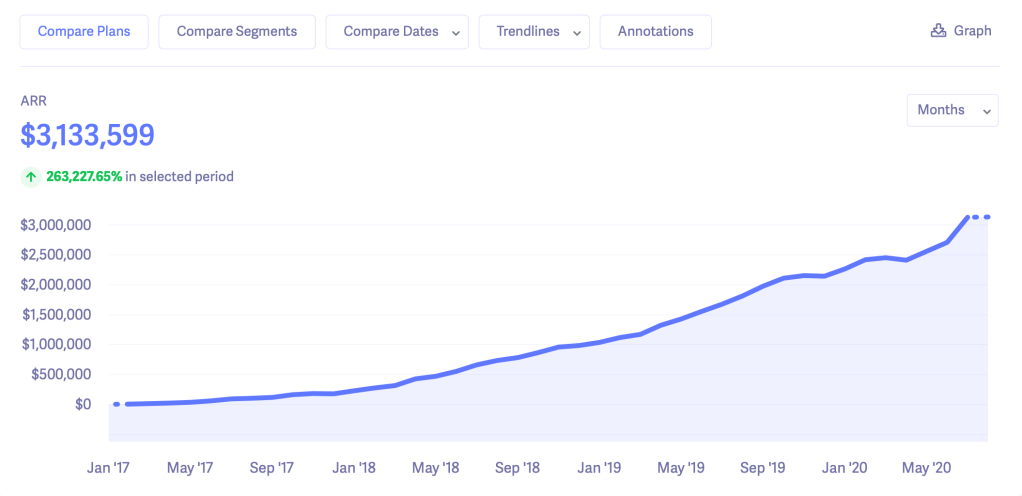Click the $3,000,000 y-axis label
The width and height of the screenshot is (1022, 496).
click(x=56, y=225)
